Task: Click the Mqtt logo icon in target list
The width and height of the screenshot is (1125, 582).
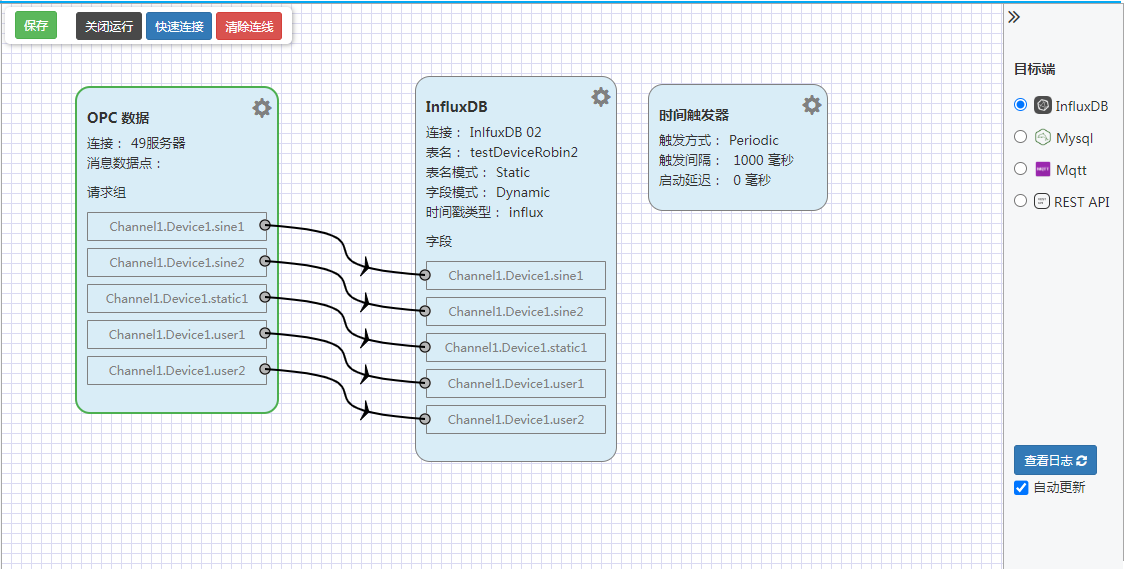Action: [1043, 170]
